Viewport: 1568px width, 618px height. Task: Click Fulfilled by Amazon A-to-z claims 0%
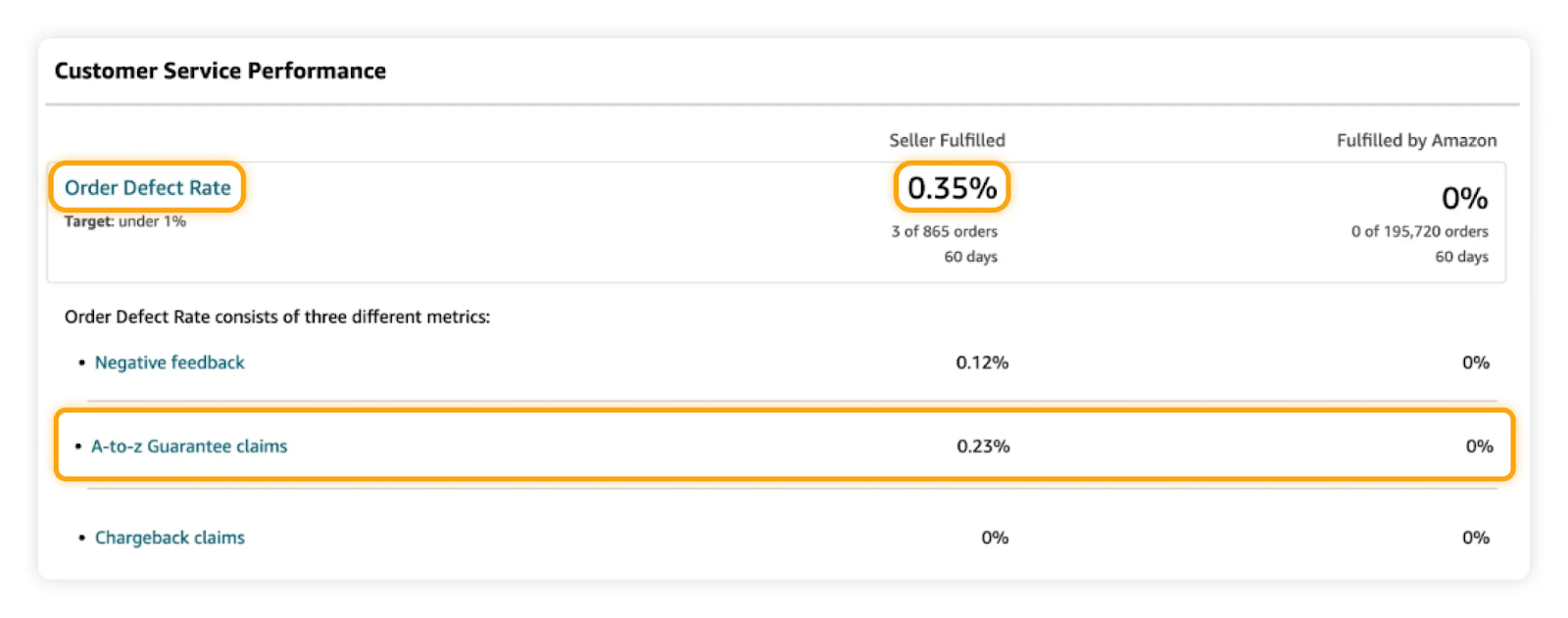click(1479, 447)
